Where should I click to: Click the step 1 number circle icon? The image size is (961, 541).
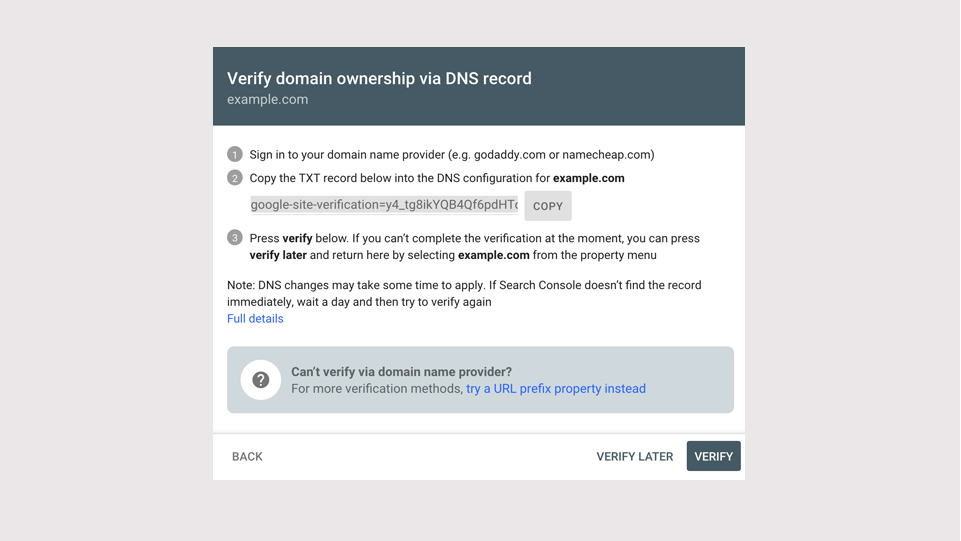point(235,154)
